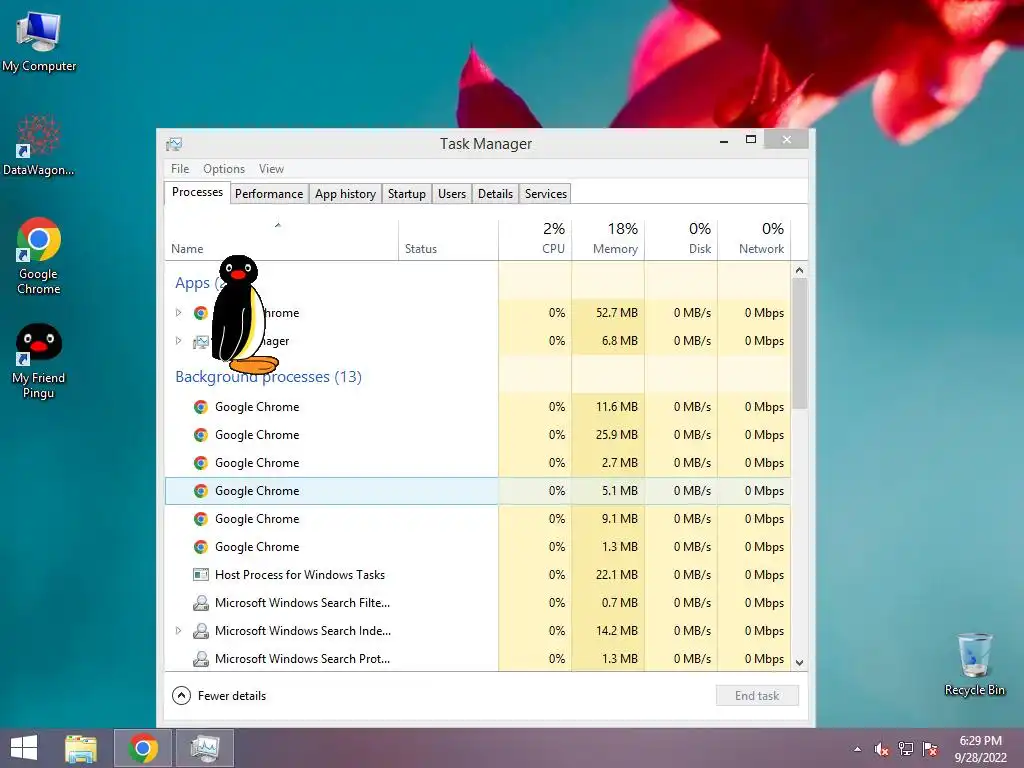Open the View menu
The width and height of the screenshot is (1024, 768).
(271, 168)
